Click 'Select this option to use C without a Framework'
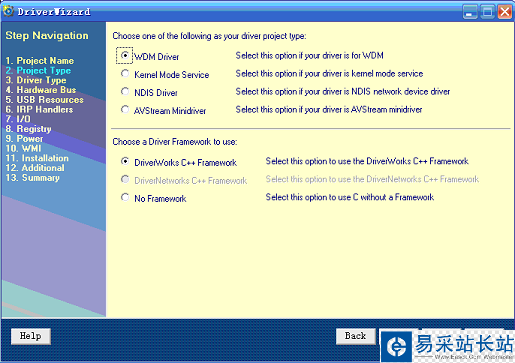 coord(350,197)
